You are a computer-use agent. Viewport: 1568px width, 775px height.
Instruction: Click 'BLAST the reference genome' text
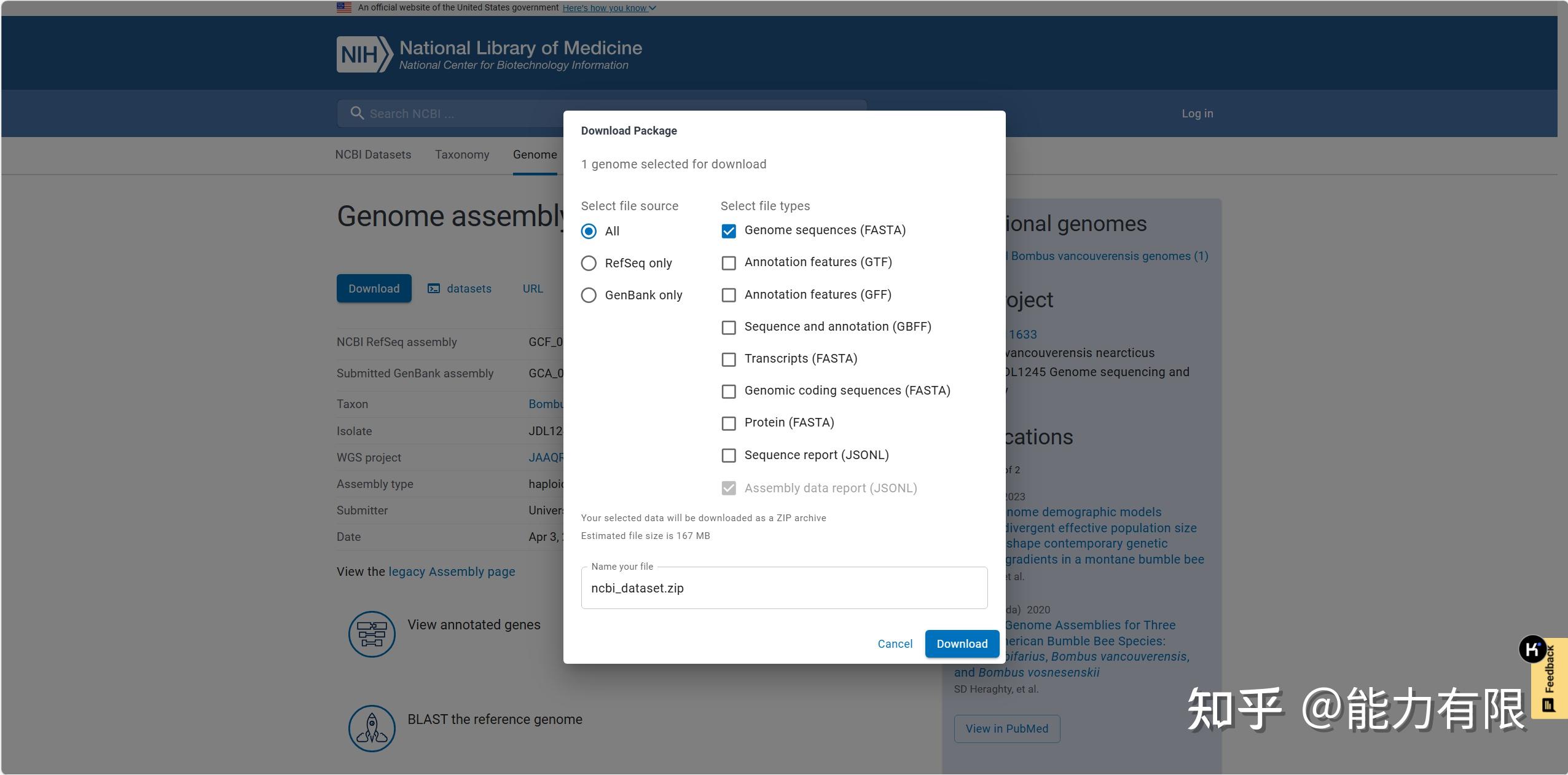(x=495, y=719)
